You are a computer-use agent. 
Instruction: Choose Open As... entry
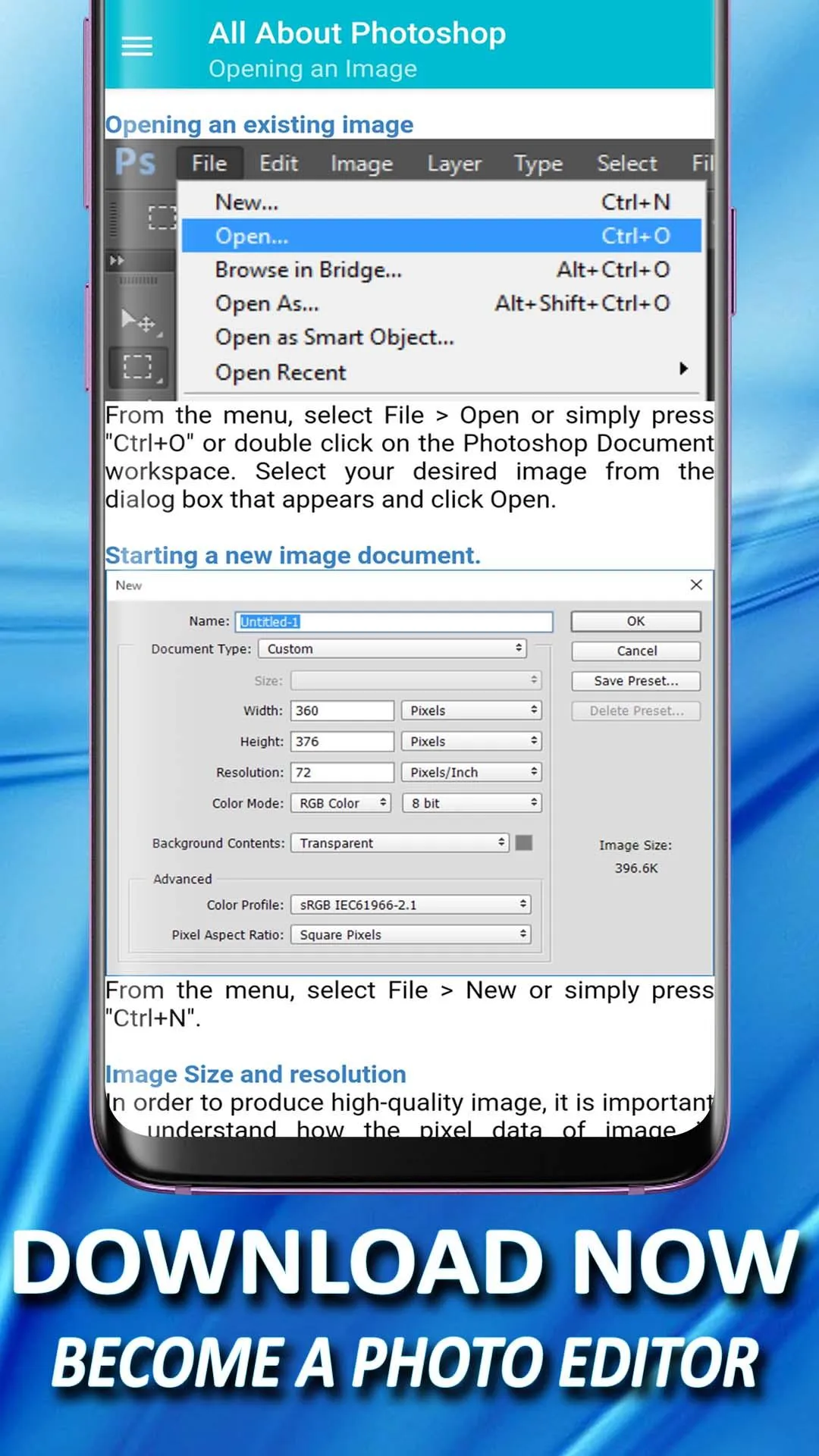click(441, 303)
